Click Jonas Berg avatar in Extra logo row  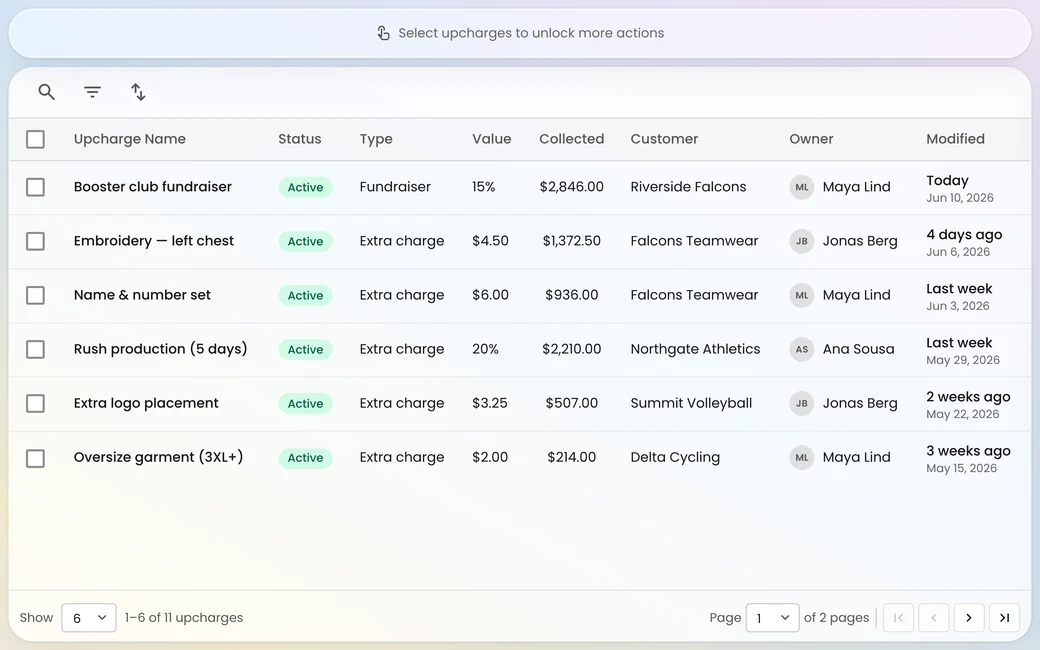[x=801, y=403]
